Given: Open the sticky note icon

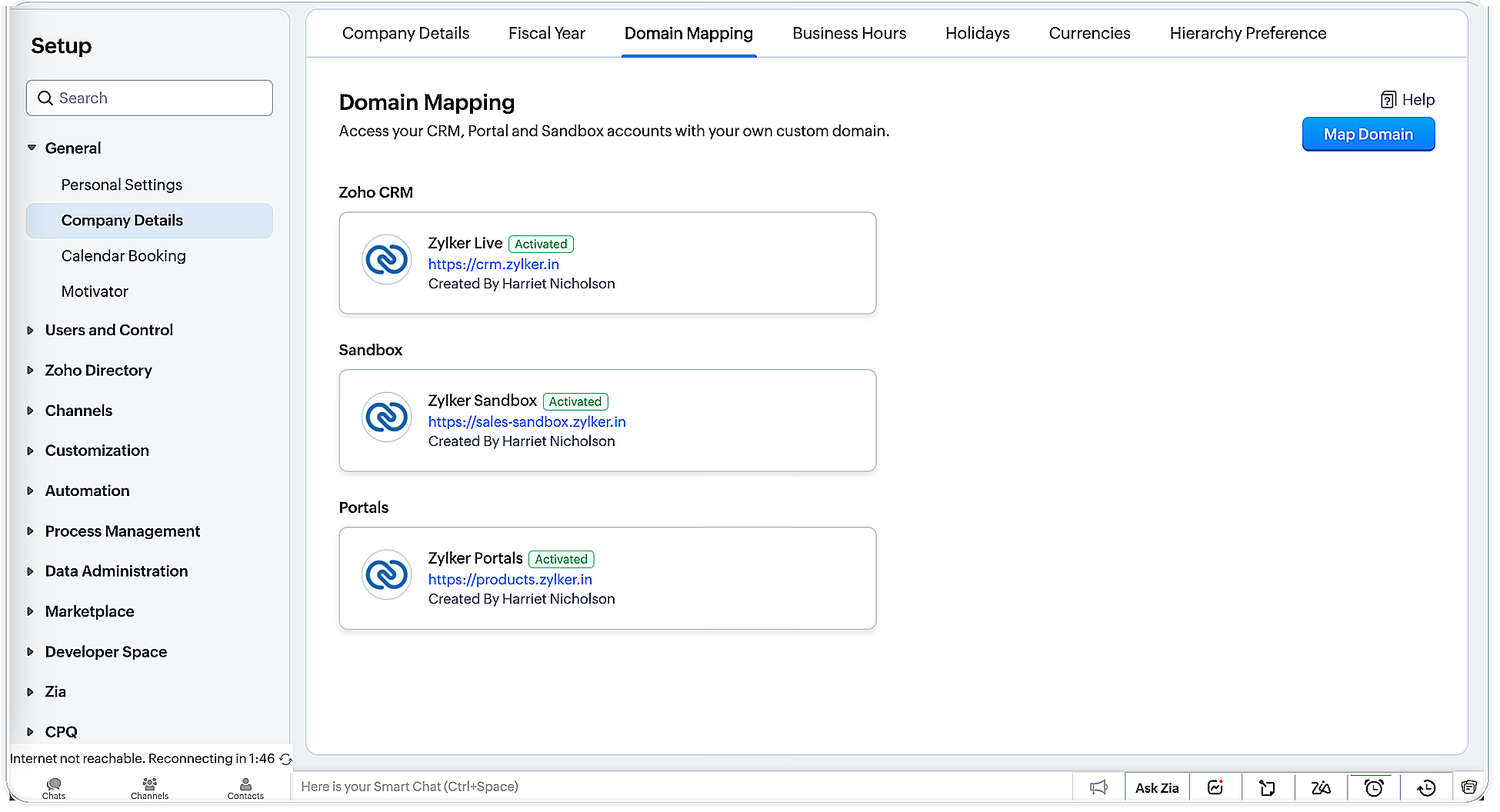Looking at the screenshot, I should click(x=1267, y=787).
